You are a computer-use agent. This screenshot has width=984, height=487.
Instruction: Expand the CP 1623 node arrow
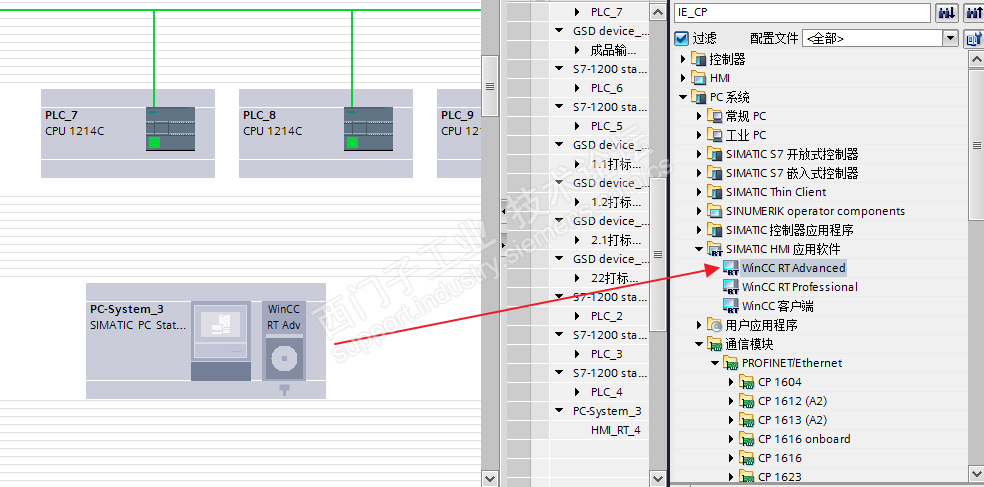731,477
